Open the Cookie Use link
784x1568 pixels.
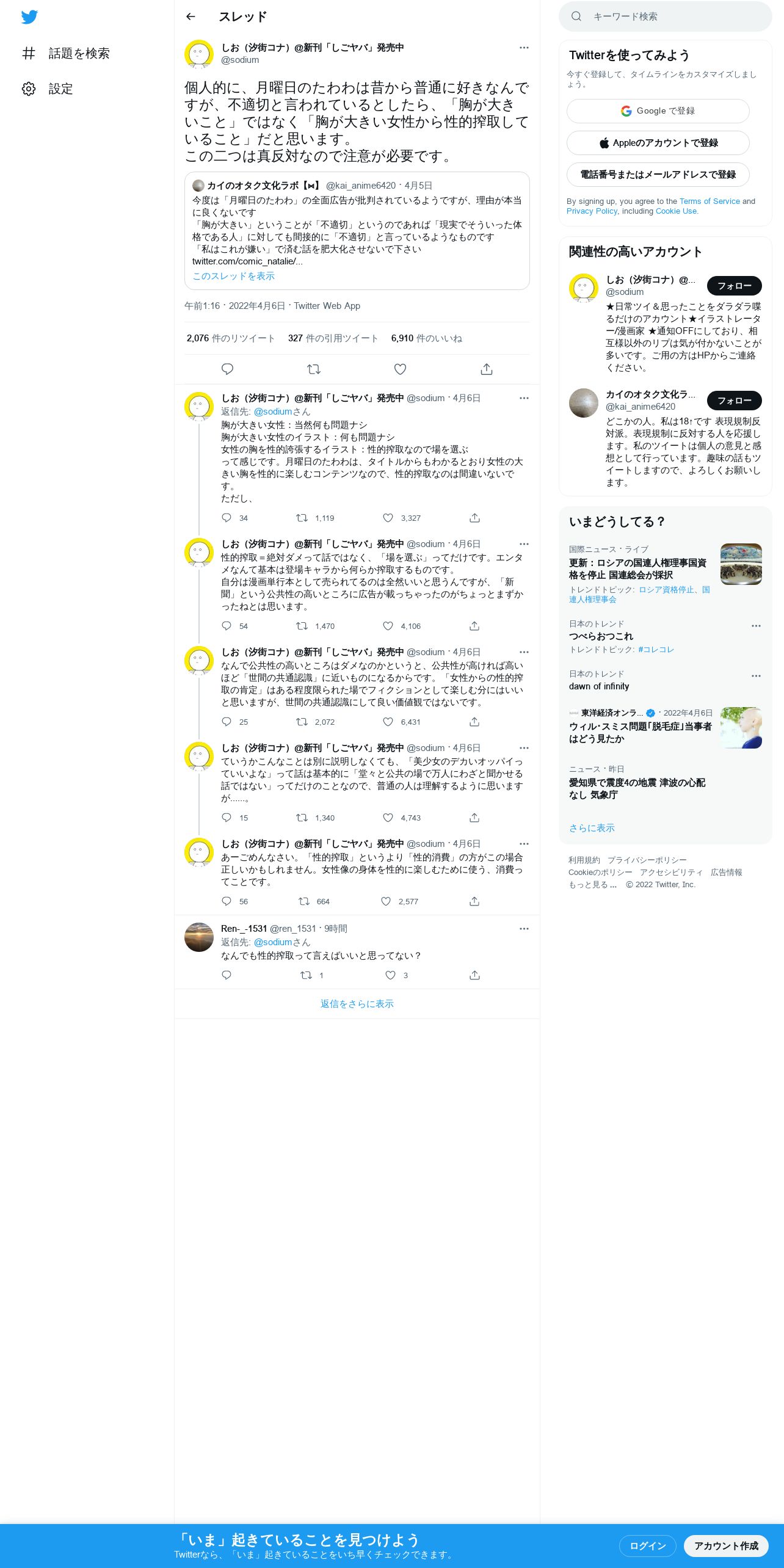(x=676, y=211)
